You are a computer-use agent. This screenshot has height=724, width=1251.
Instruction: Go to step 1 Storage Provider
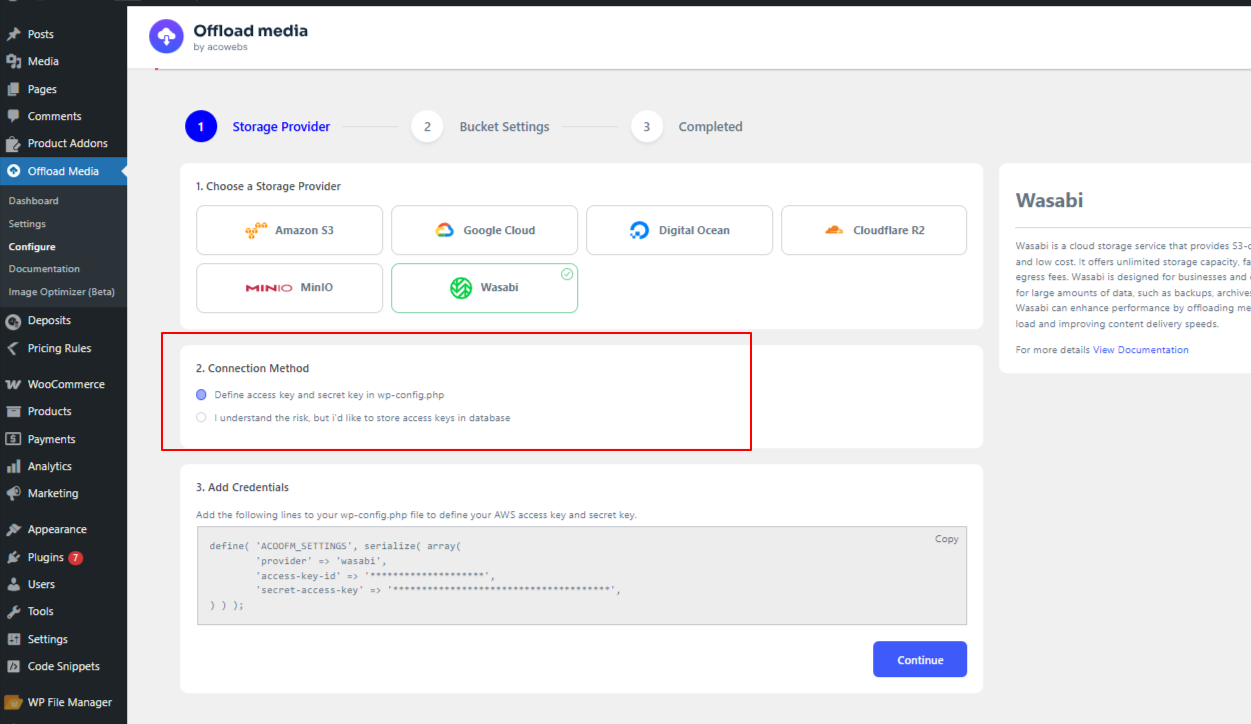pyautogui.click(x=258, y=127)
